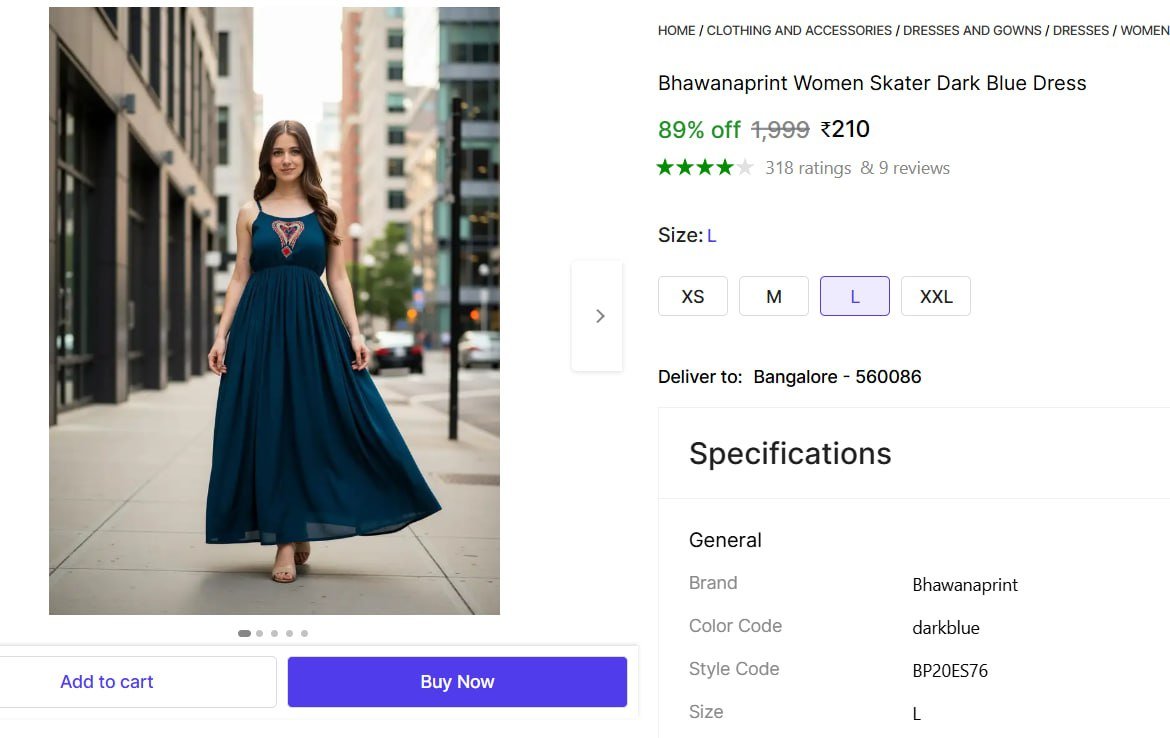The height and width of the screenshot is (738, 1170).
Task: Open the 9 reviews link
Action: (913, 167)
